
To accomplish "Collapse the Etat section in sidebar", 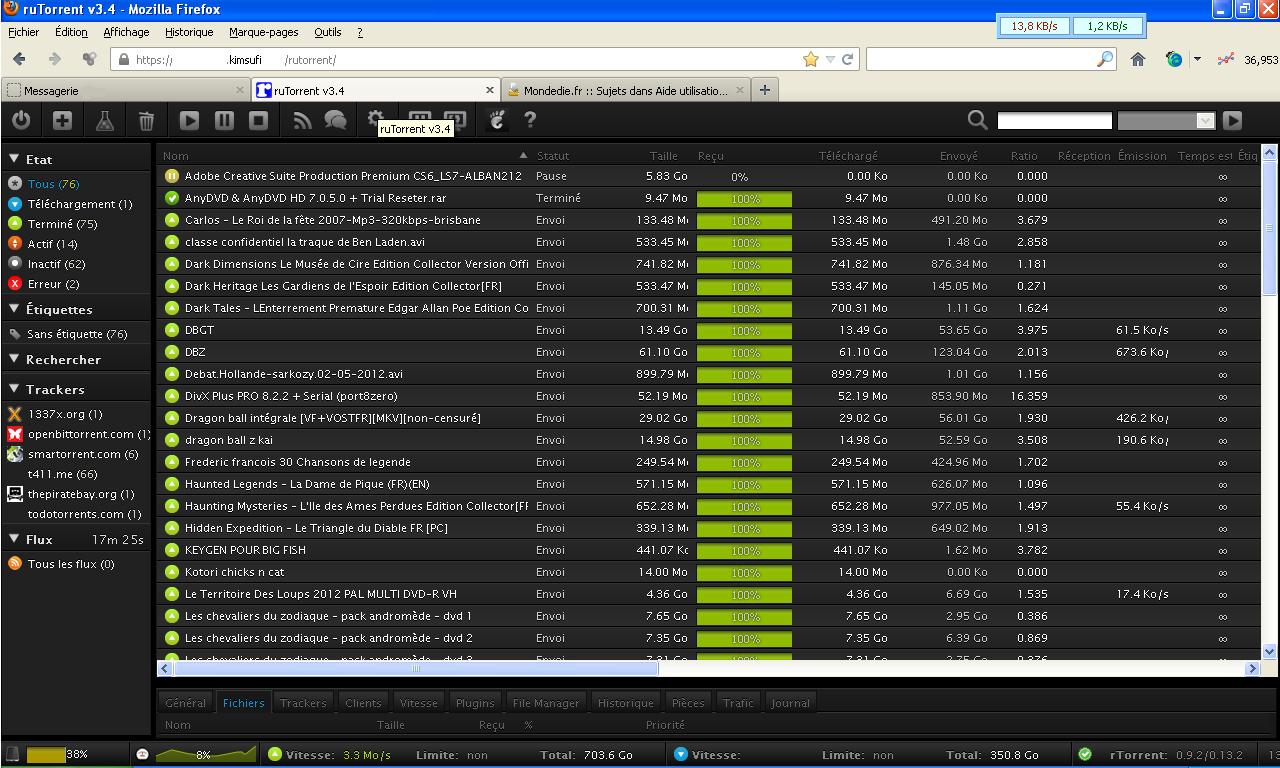I will [15, 159].
